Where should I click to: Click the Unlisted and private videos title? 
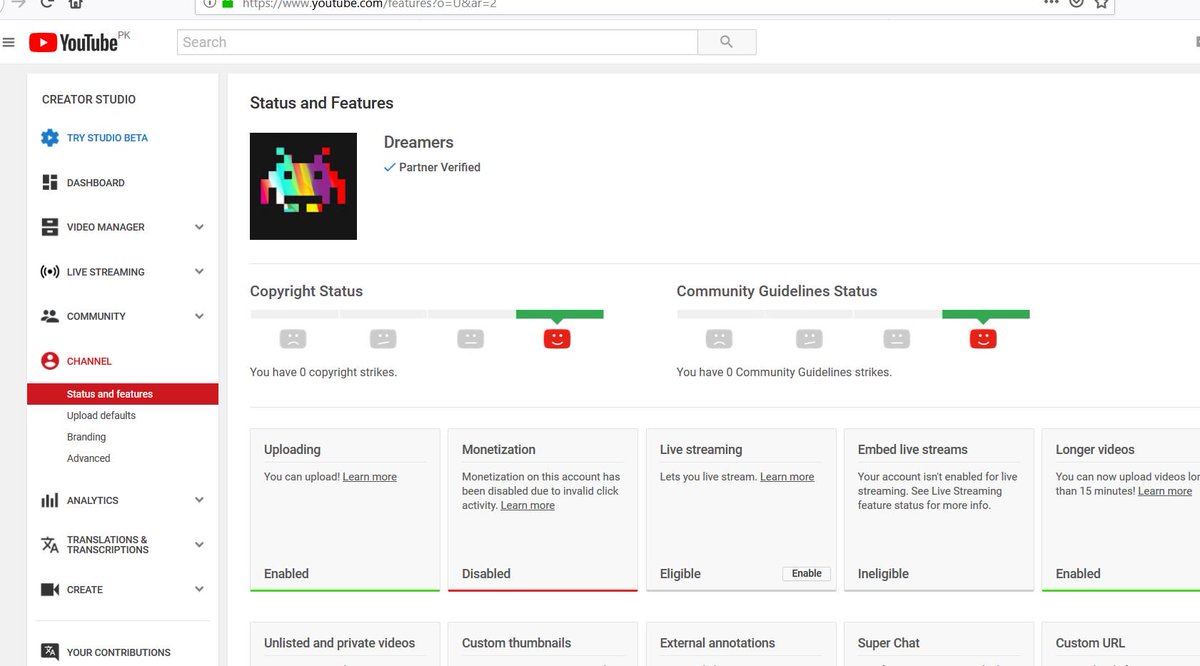(x=339, y=643)
